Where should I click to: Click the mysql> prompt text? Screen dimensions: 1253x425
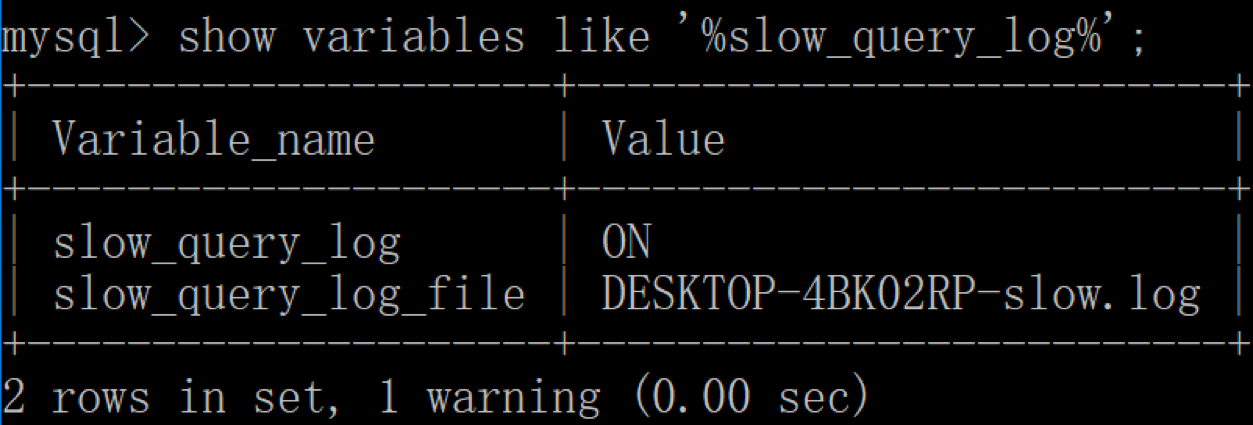[x=76, y=37]
